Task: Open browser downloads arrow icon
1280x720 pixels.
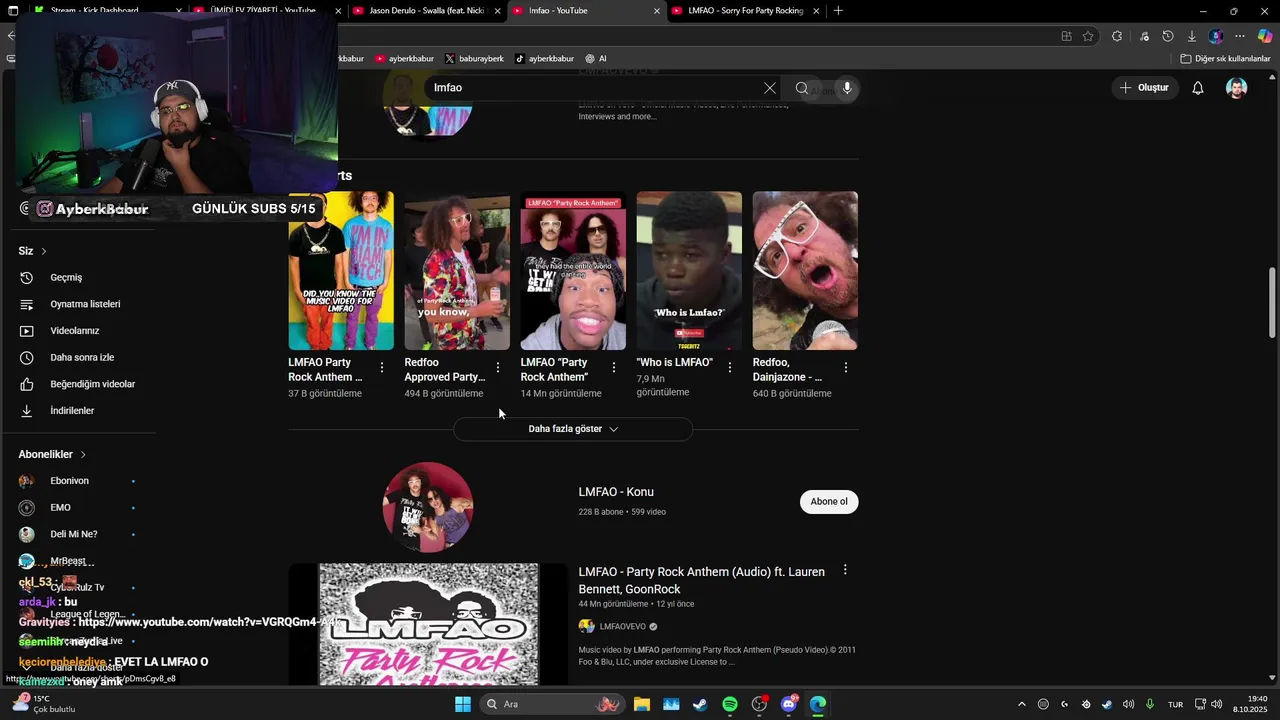Action: click(1192, 36)
